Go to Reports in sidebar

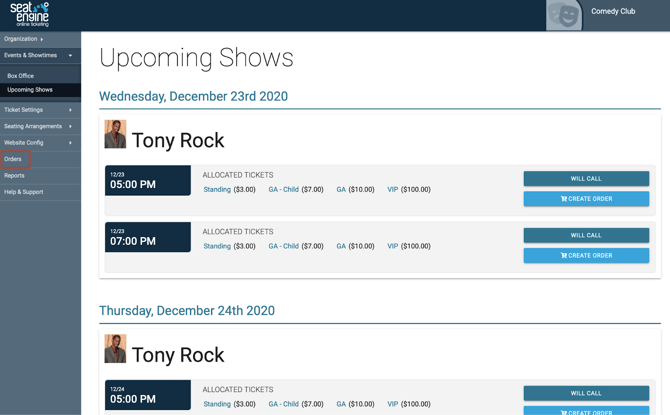click(x=14, y=175)
